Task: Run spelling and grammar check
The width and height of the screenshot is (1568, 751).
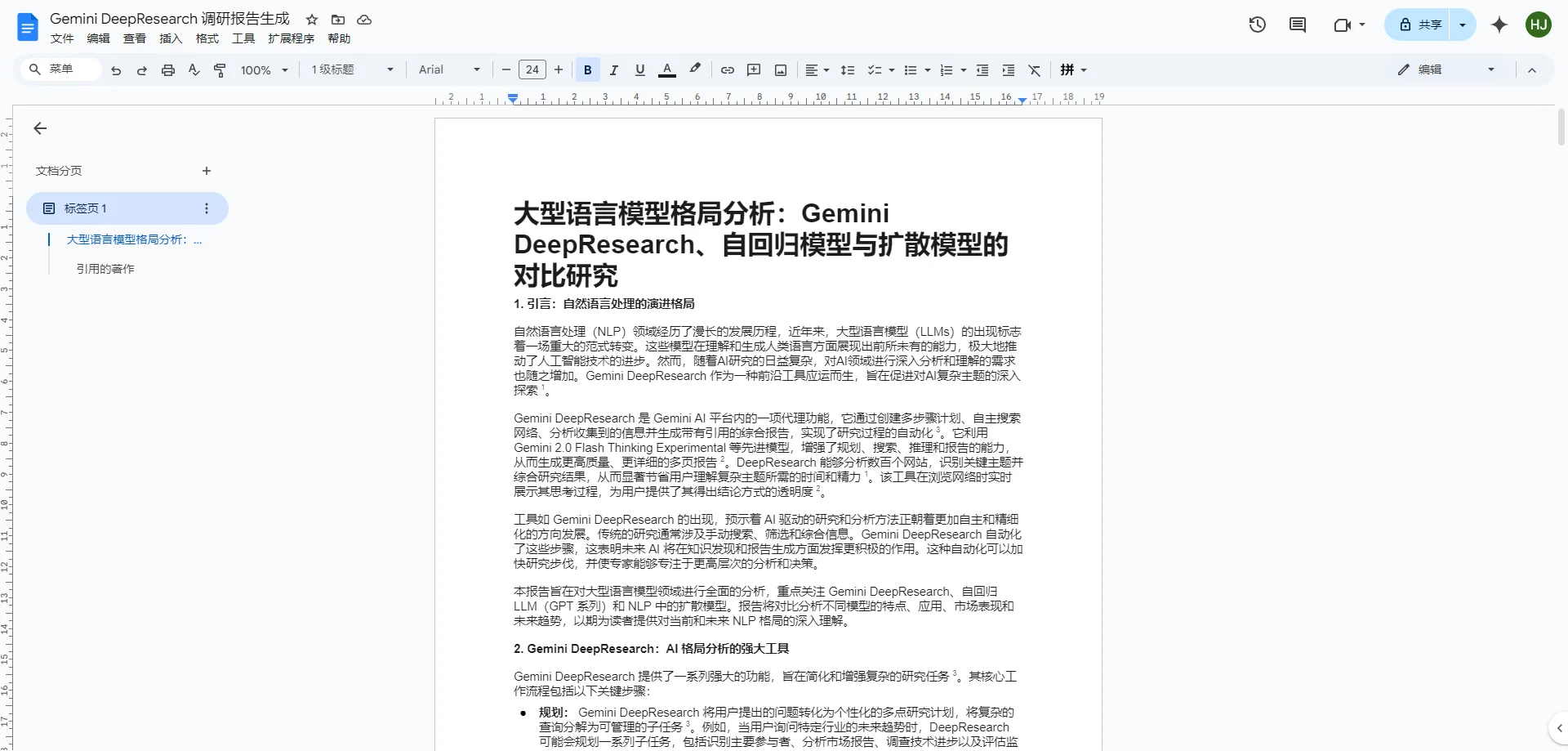Action: [x=194, y=70]
